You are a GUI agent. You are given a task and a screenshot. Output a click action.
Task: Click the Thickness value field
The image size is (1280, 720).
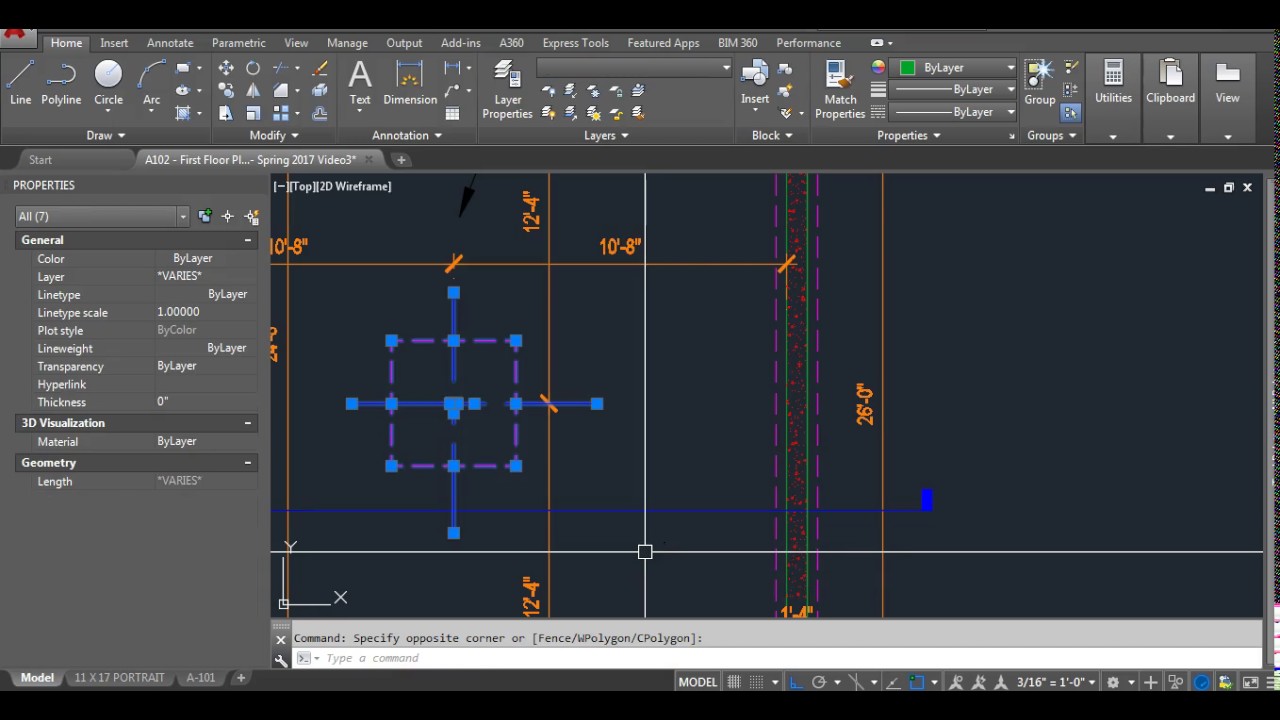pos(206,402)
